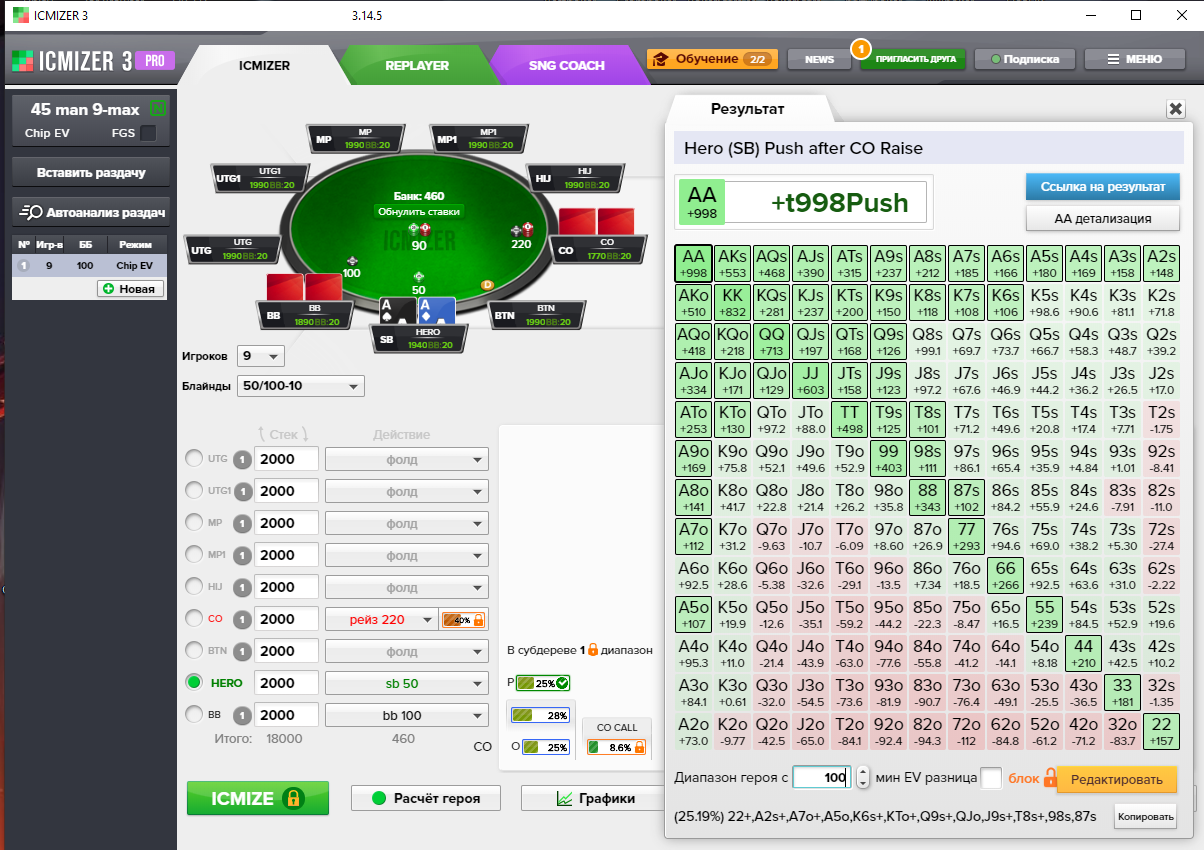The width and height of the screenshot is (1204, 850).
Task: Open the Игроков 9 dropdown
Action: pyautogui.click(x=261, y=356)
